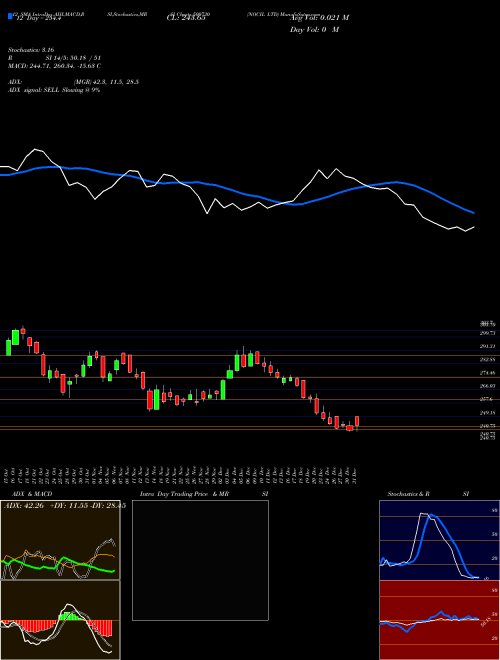Click the Day Vol: 0 M text
Viewport: 500px width, 660px height.
pyautogui.click(x=314, y=29)
